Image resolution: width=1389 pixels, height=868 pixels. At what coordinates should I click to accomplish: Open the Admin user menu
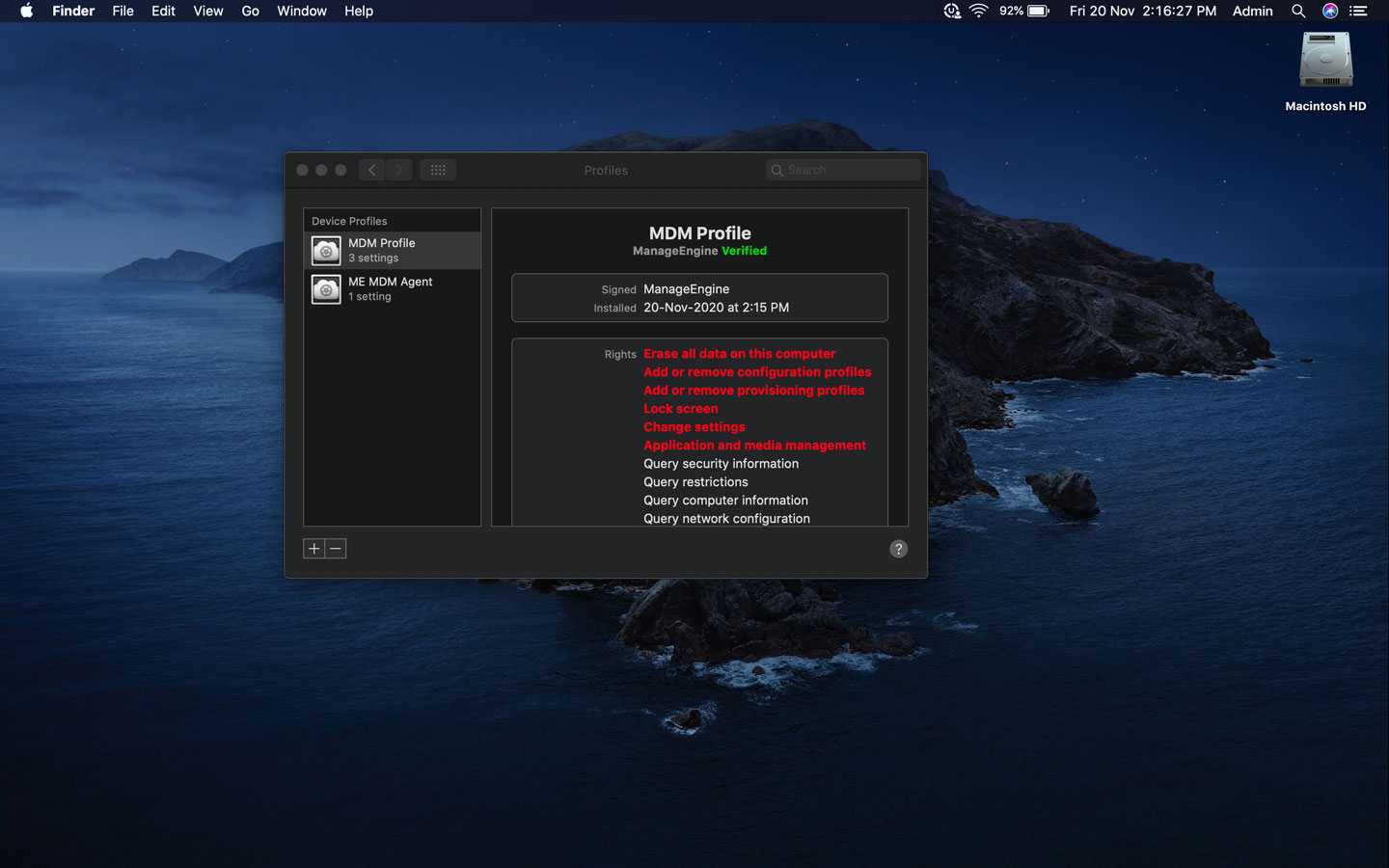[x=1252, y=12]
